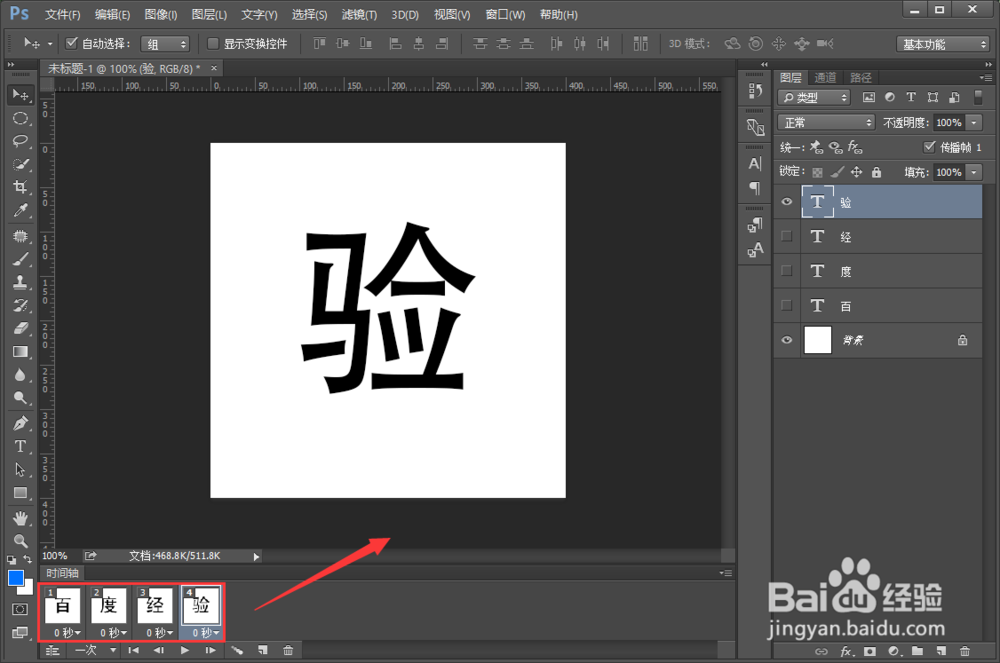This screenshot has height=663, width=1000.
Task: Enable the 显示变换控件 checkbox
Action: 212,43
